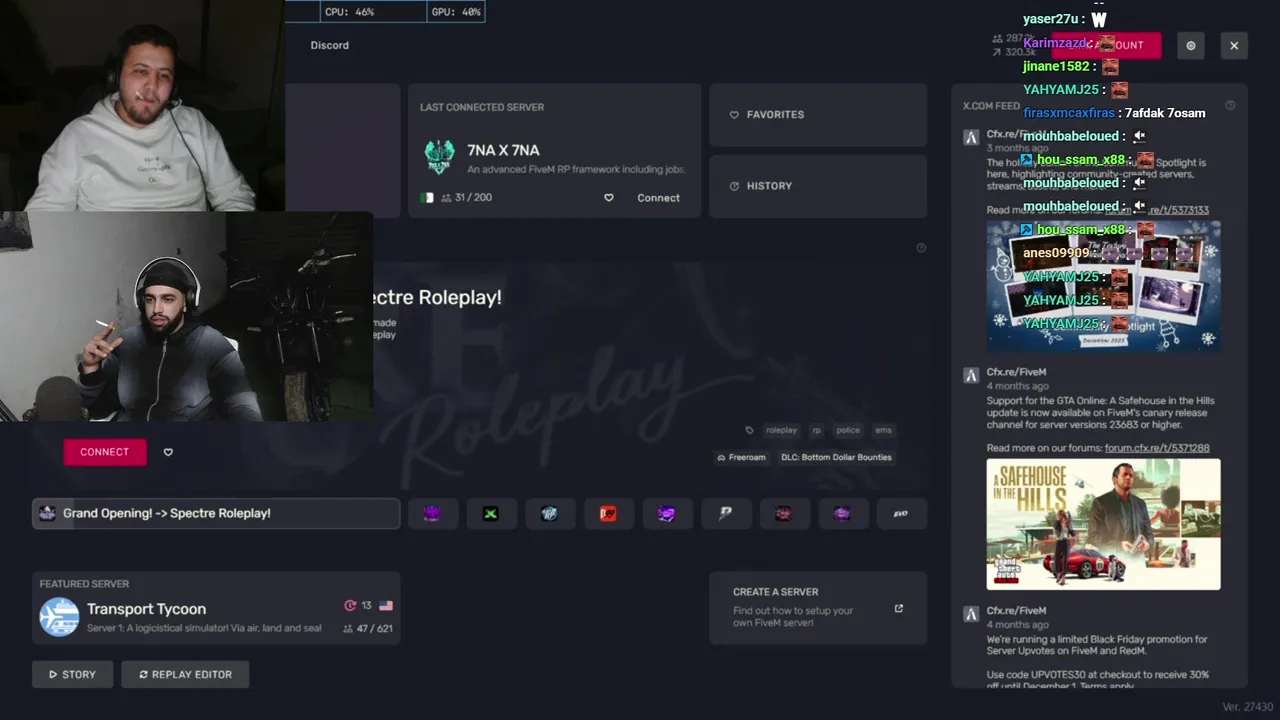Viewport: 1280px width, 720px height.
Task: Click the Last Connected Server heading
Action: click(482, 107)
